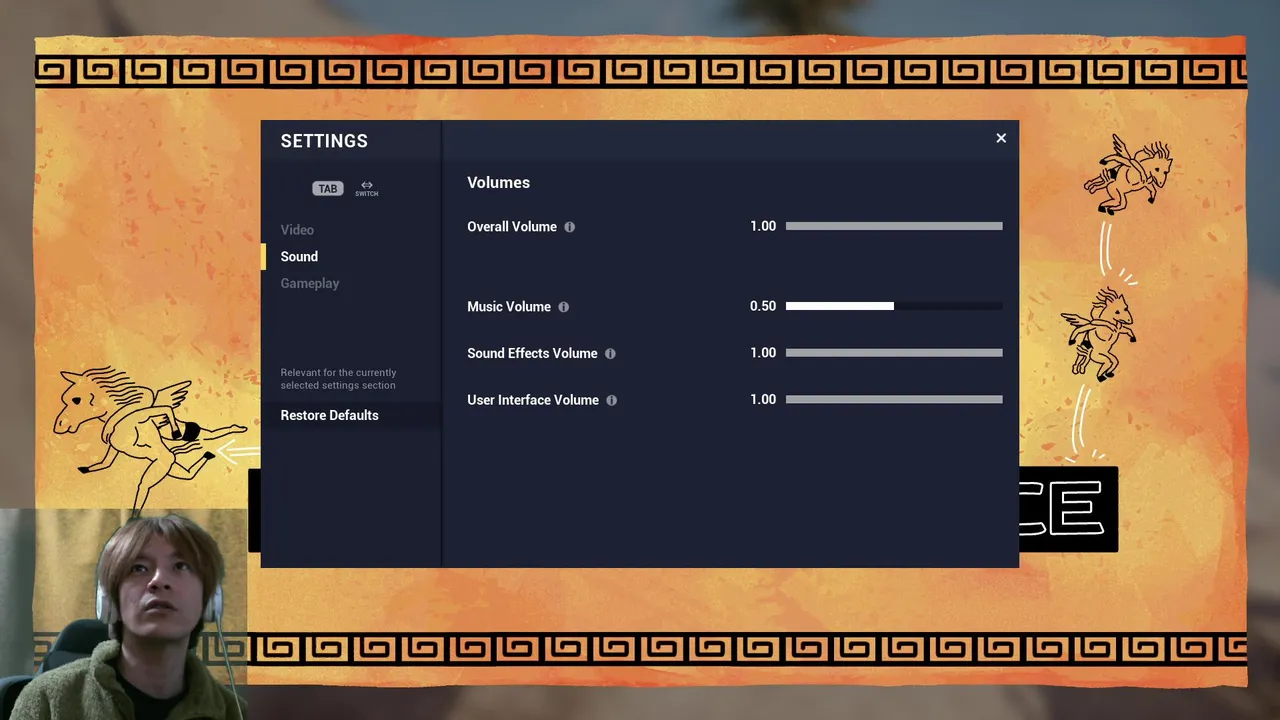The image size is (1280, 720).
Task: Click the Sound Effects Volume value 1.00
Action: coord(763,352)
